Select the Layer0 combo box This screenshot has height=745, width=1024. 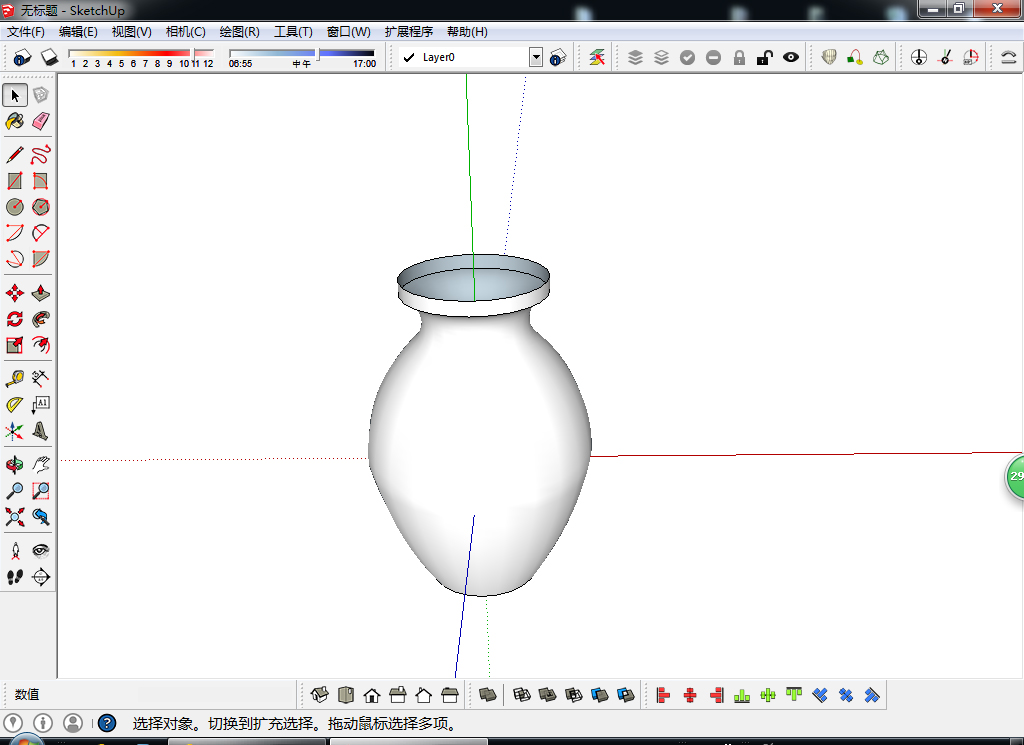click(470, 57)
